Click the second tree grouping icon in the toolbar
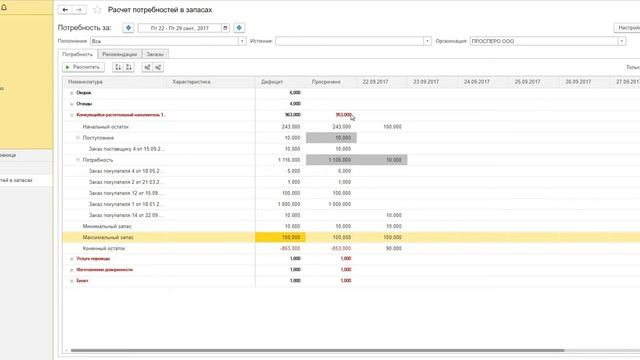Viewport: 640px width, 360px height. pyautogui.click(x=158, y=67)
